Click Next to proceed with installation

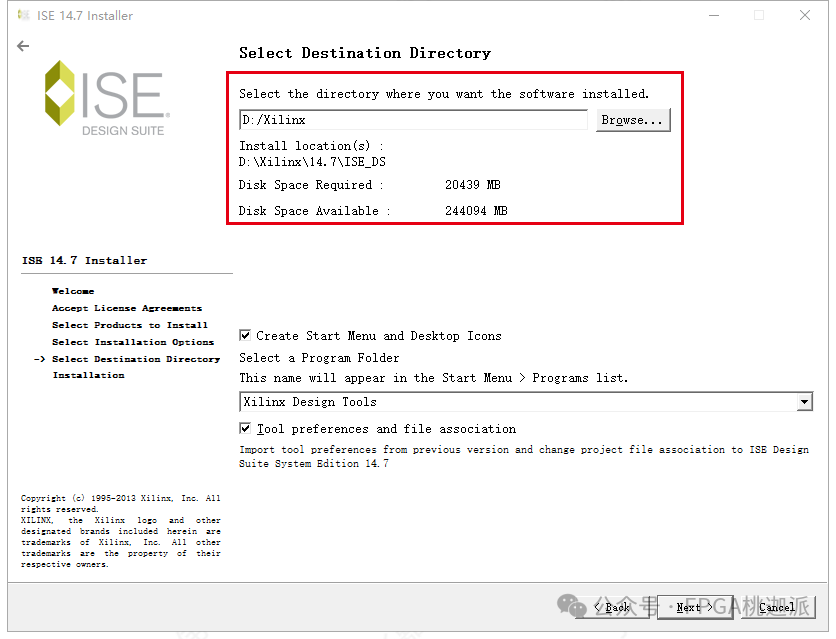[694, 606]
